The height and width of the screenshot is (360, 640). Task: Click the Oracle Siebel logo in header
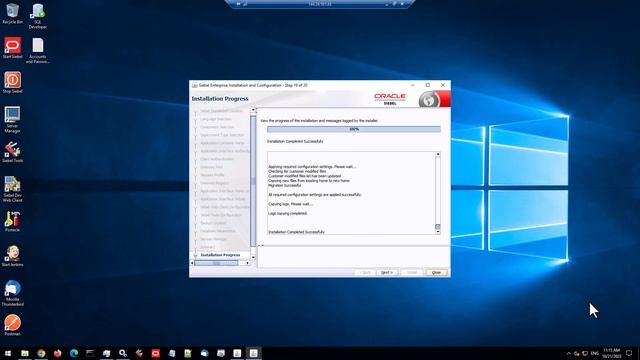(390, 99)
